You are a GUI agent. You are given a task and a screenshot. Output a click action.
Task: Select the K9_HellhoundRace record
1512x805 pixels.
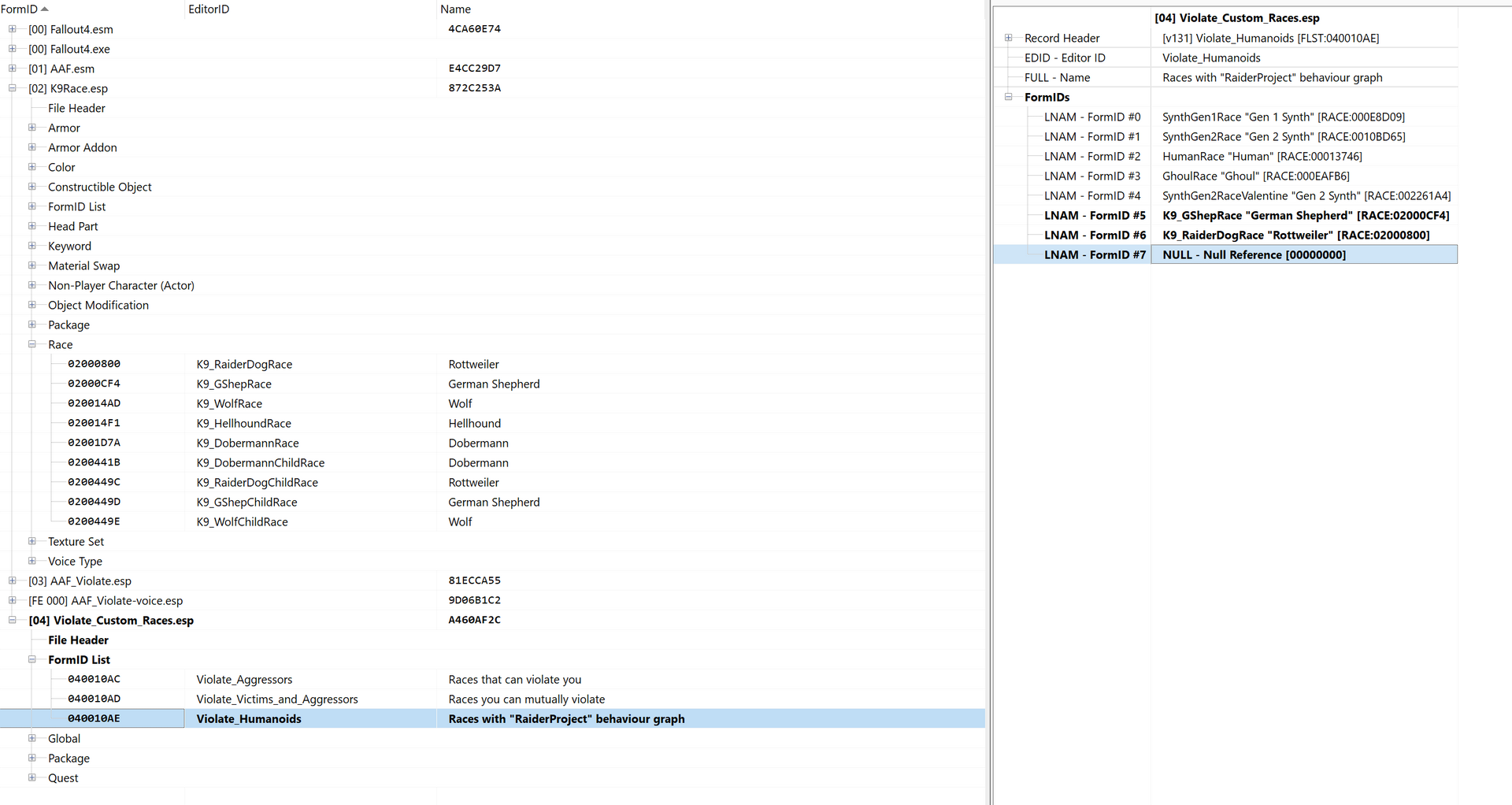(492, 423)
